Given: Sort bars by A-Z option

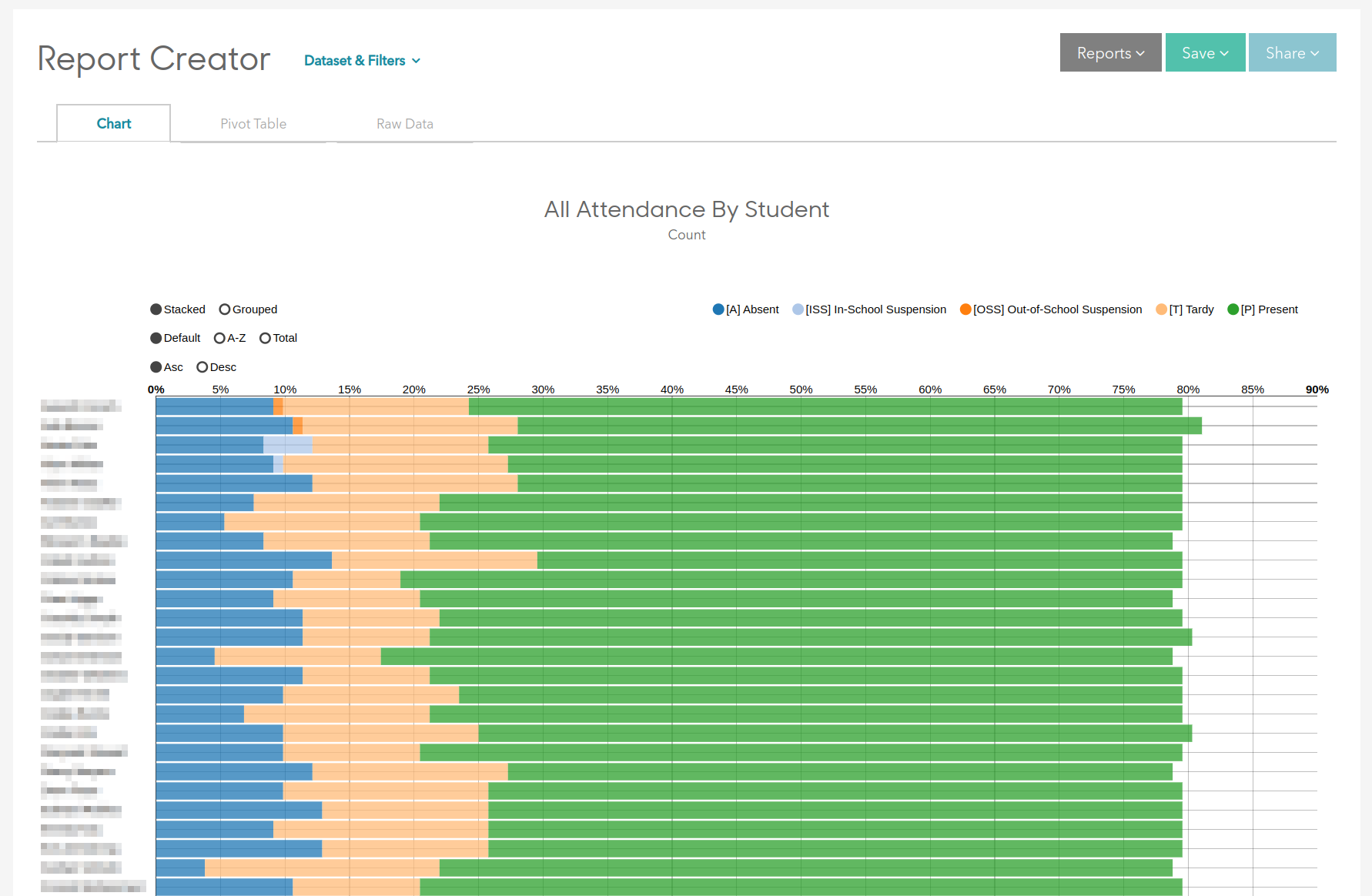Looking at the screenshot, I should click(x=219, y=338).
